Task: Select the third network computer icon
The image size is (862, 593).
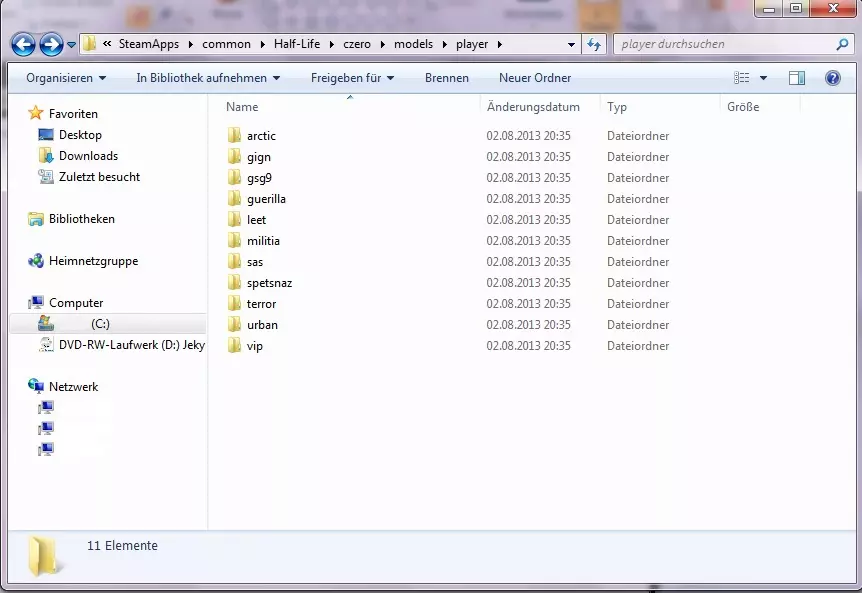Action: click(x=46, y=450)
